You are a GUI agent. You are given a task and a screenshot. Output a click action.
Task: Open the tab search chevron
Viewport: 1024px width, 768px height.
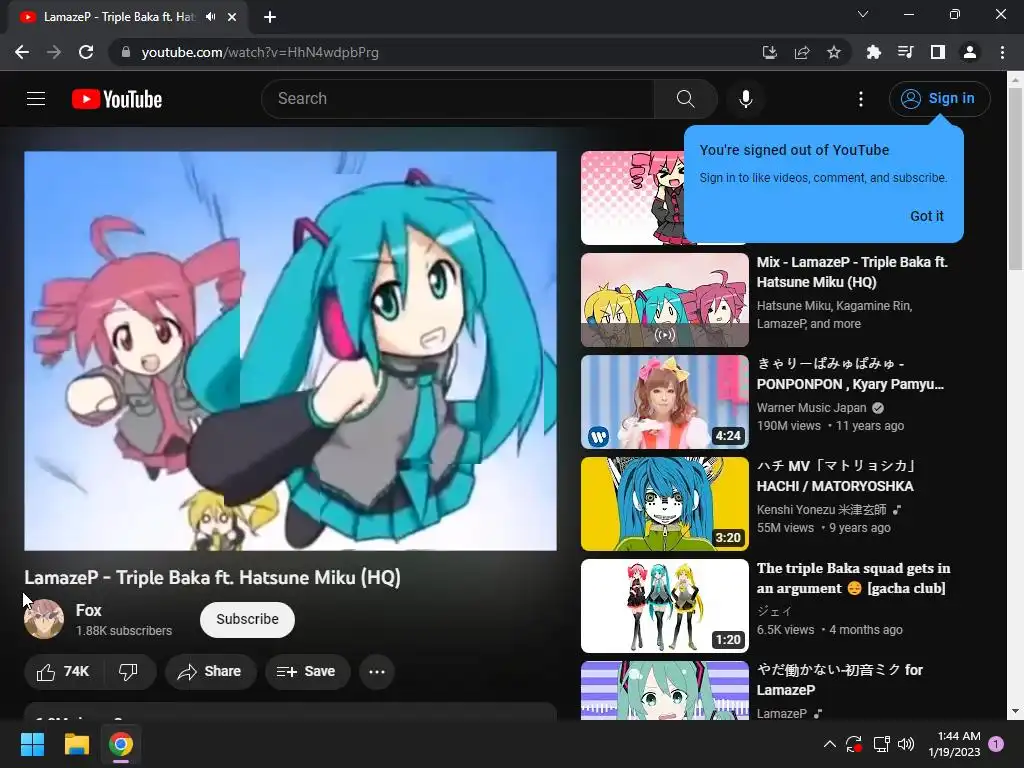click(x=863, y=14)
